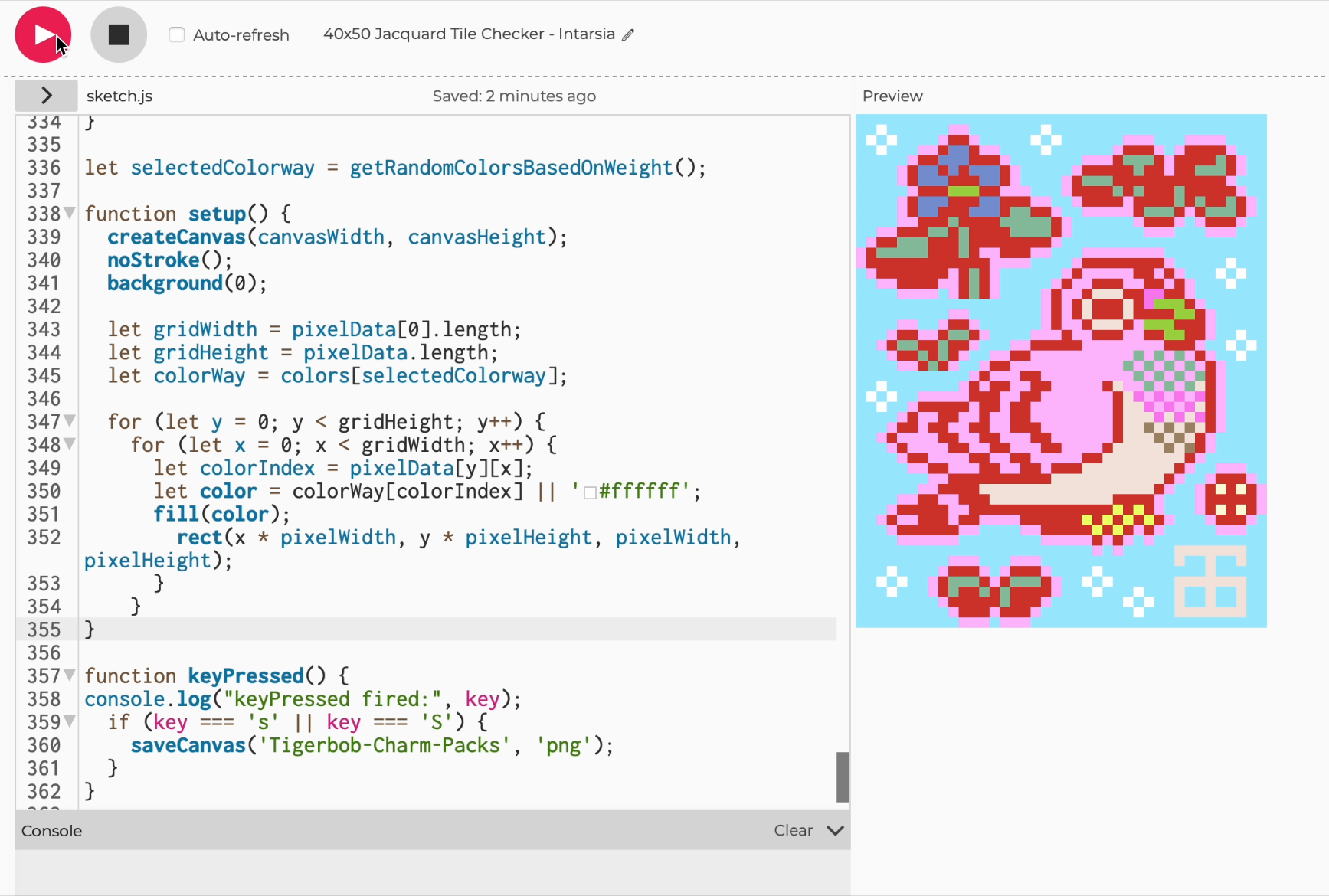The width and height of the screenshot is (1329, 896).
Task: Click colorIndex assignment on line 349
Action: (343, 468)
